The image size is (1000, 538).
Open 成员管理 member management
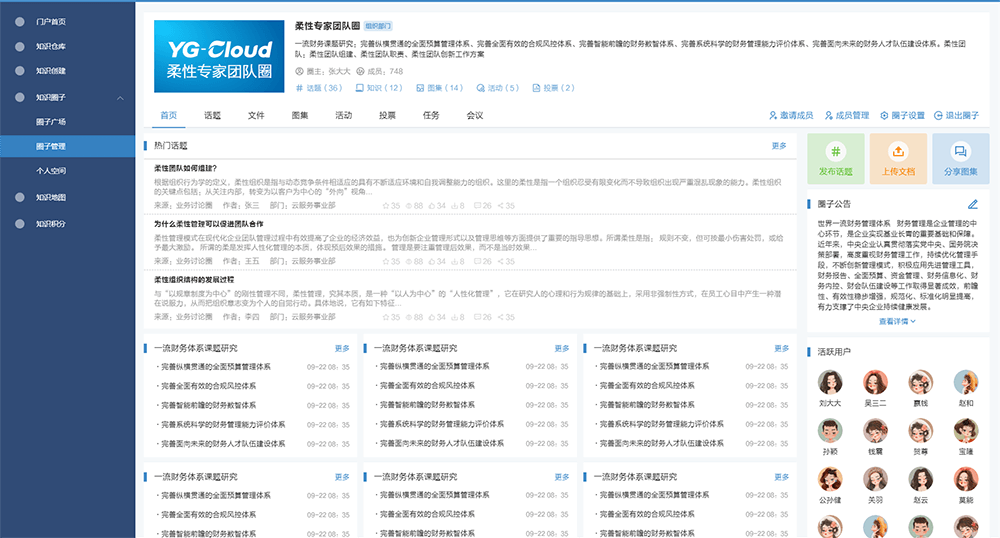828,116
